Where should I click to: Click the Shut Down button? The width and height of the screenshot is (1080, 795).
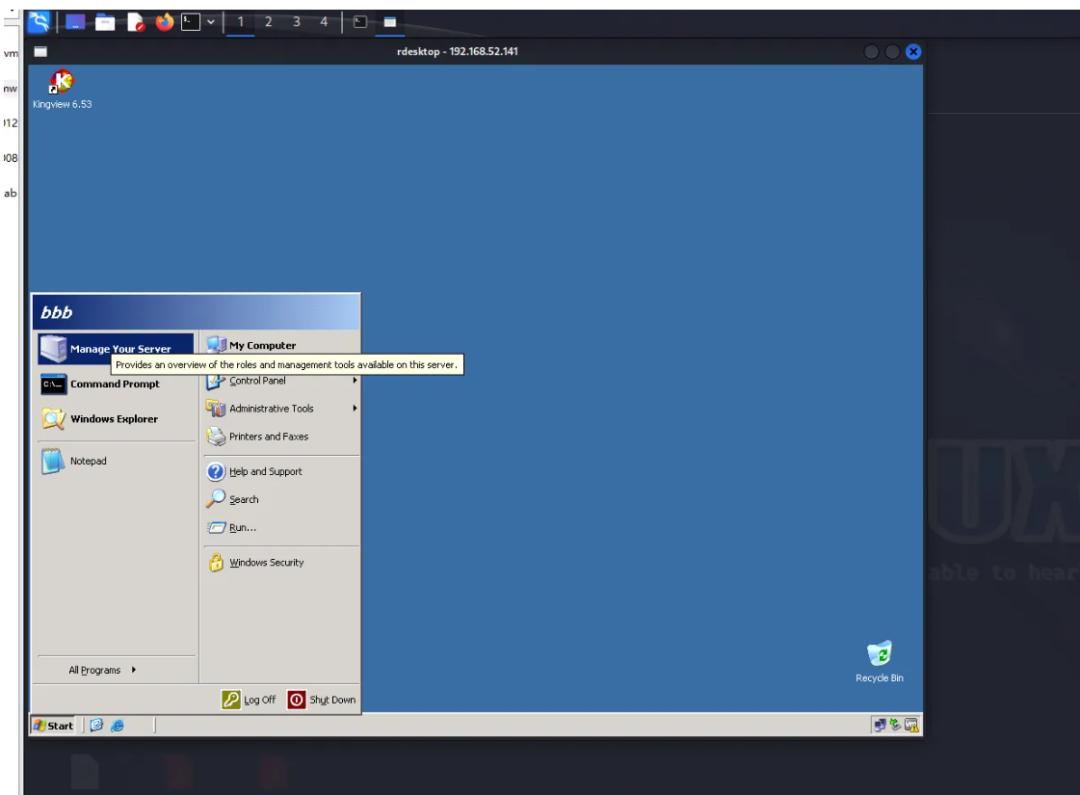click(x=322, y=699)
